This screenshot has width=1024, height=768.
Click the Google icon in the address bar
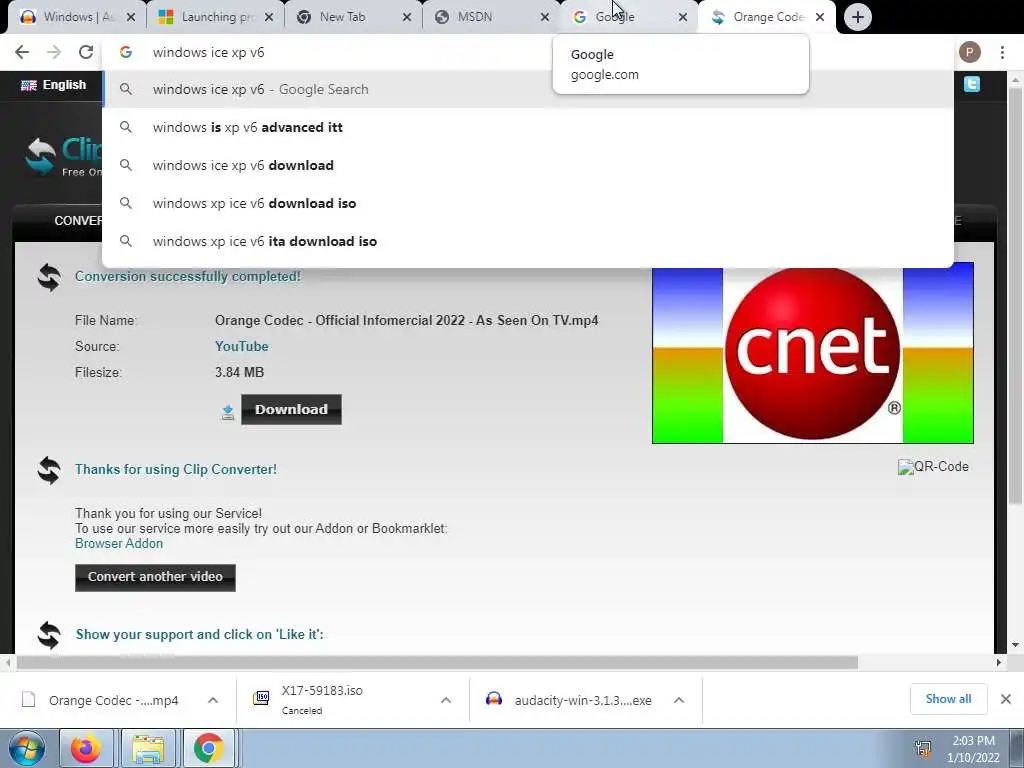(x=126, y=52)
